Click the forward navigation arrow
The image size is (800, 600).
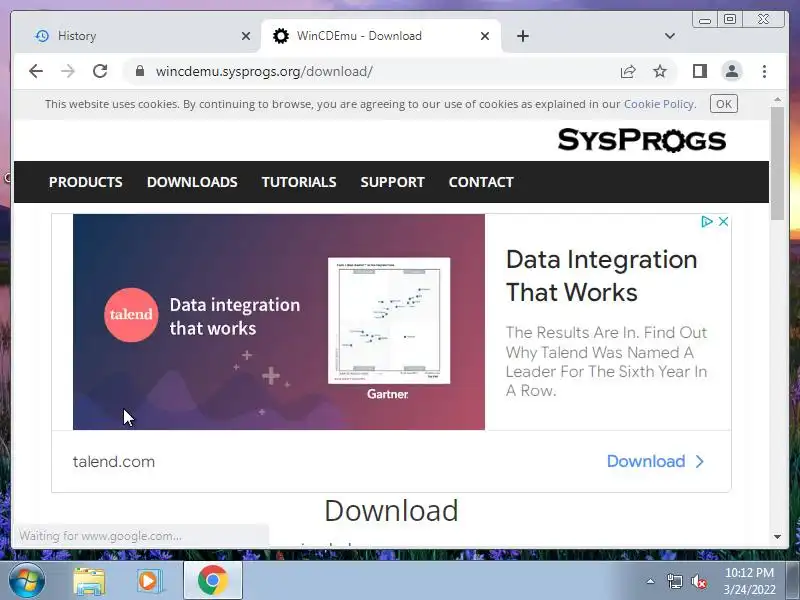(67, 71)
